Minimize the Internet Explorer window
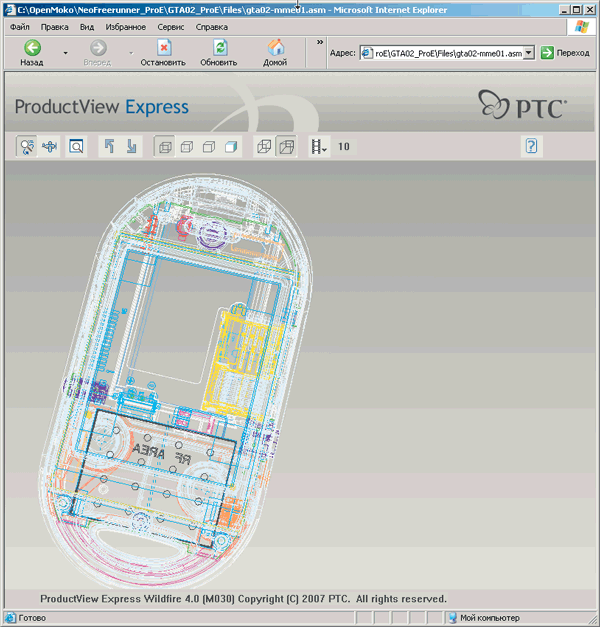The height and width of the screenshot is (627, 600). [x=564, y=10]
